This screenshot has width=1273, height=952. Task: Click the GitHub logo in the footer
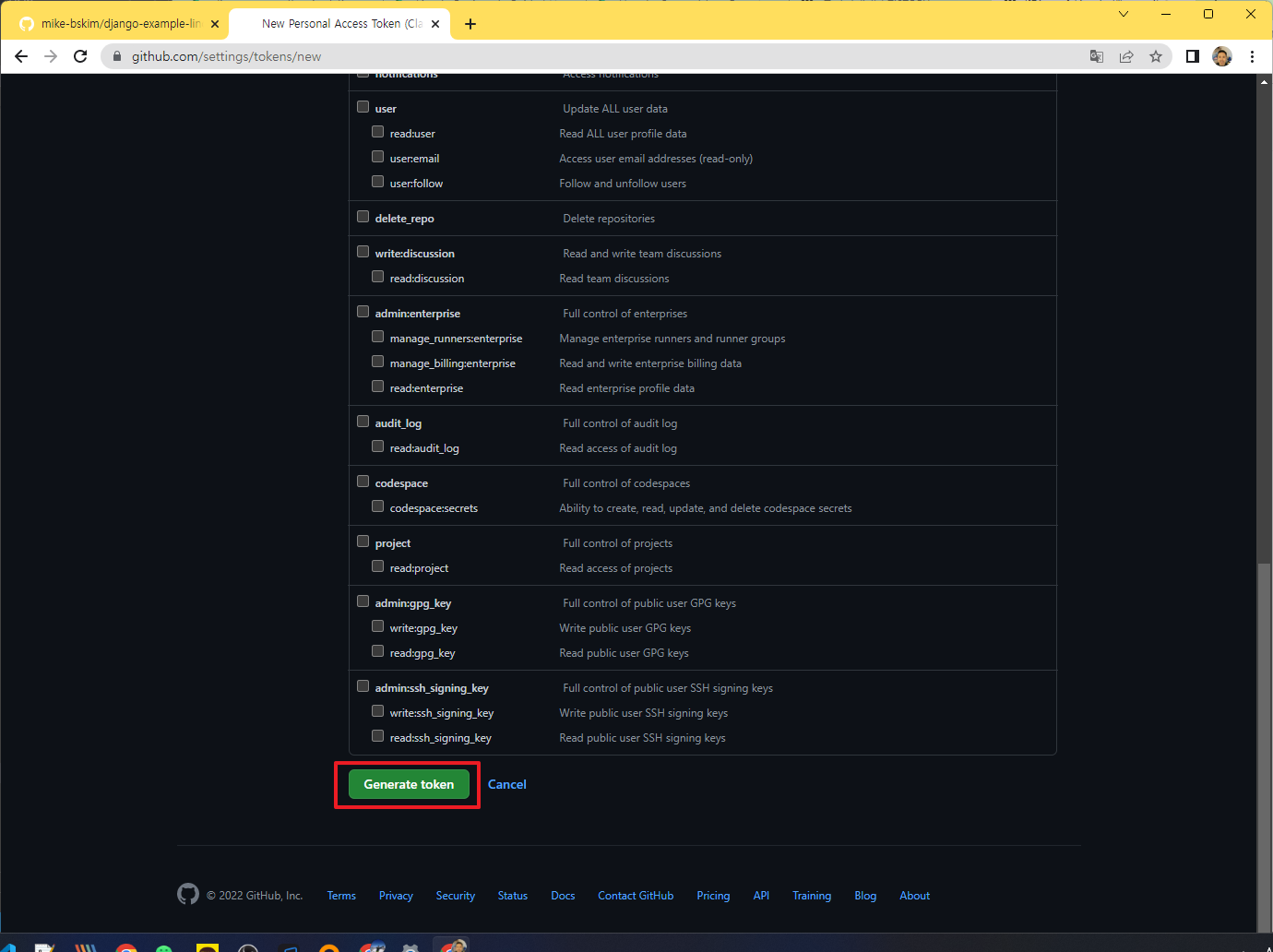tap(188, 894)
